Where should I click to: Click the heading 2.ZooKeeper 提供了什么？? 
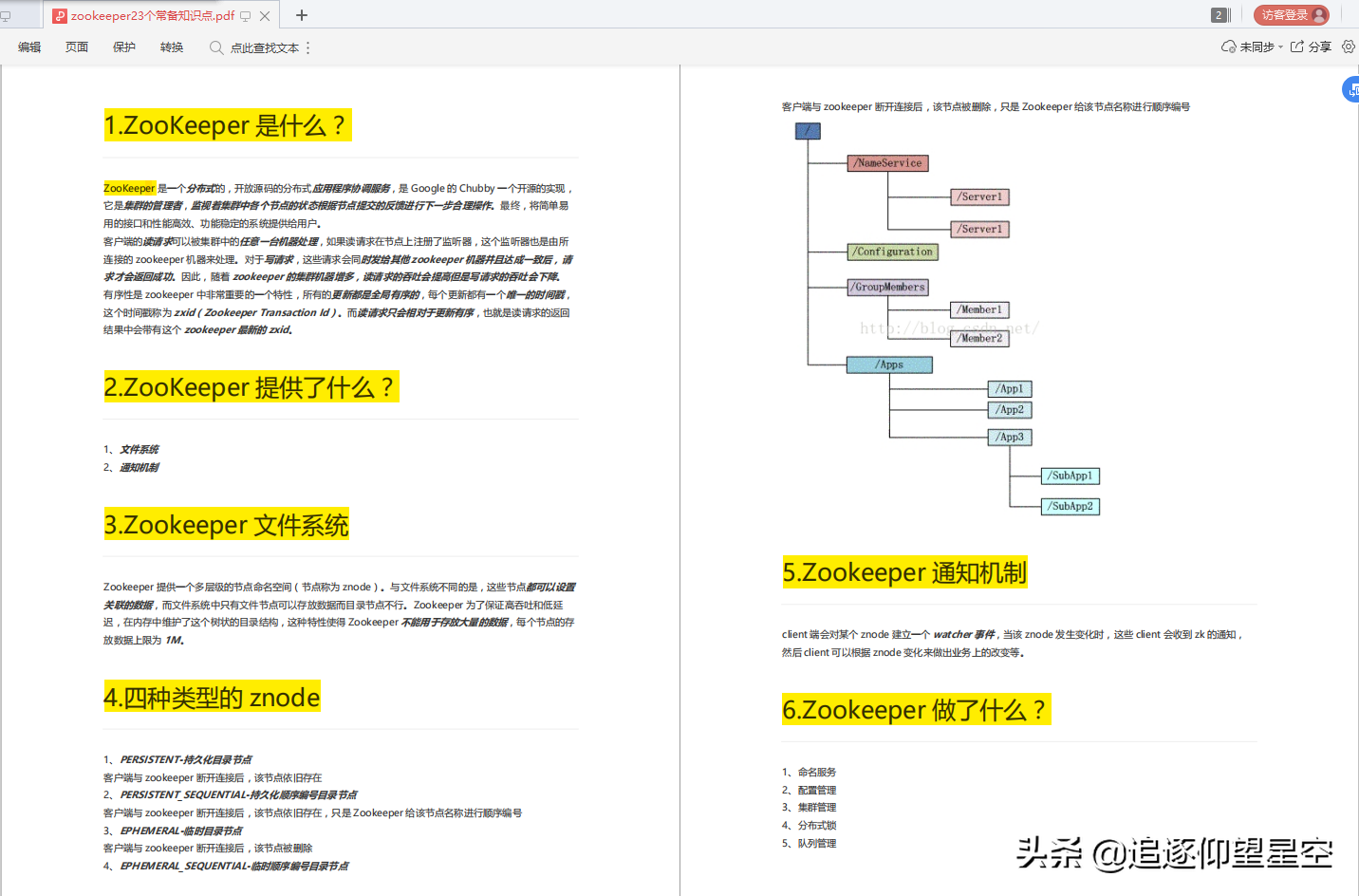251,387
